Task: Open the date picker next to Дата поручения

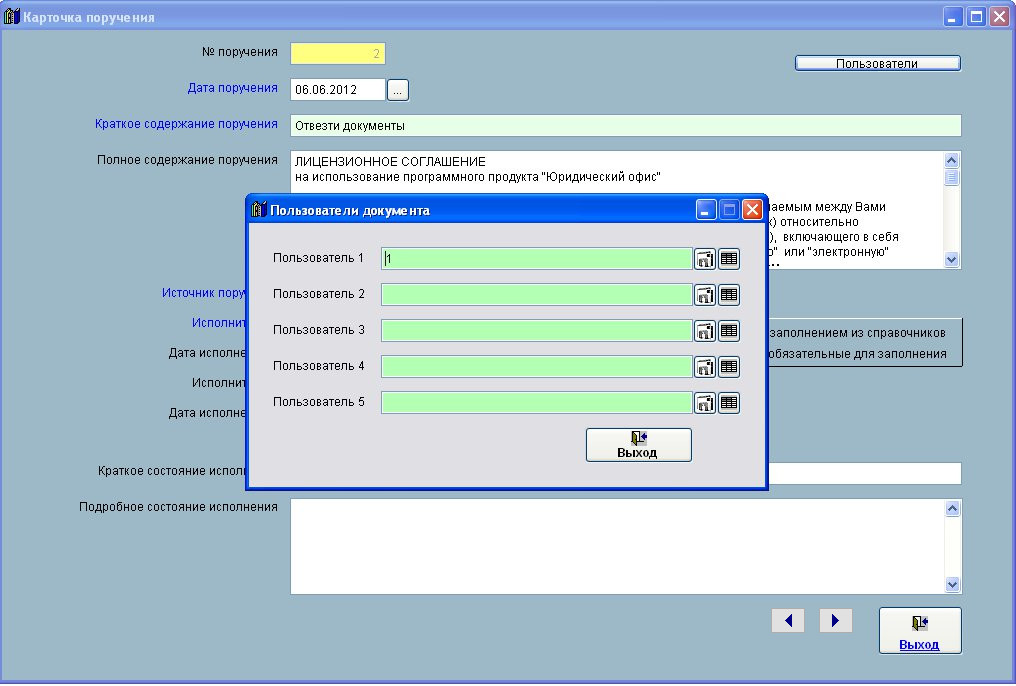Action: click(x=398, y=90)
